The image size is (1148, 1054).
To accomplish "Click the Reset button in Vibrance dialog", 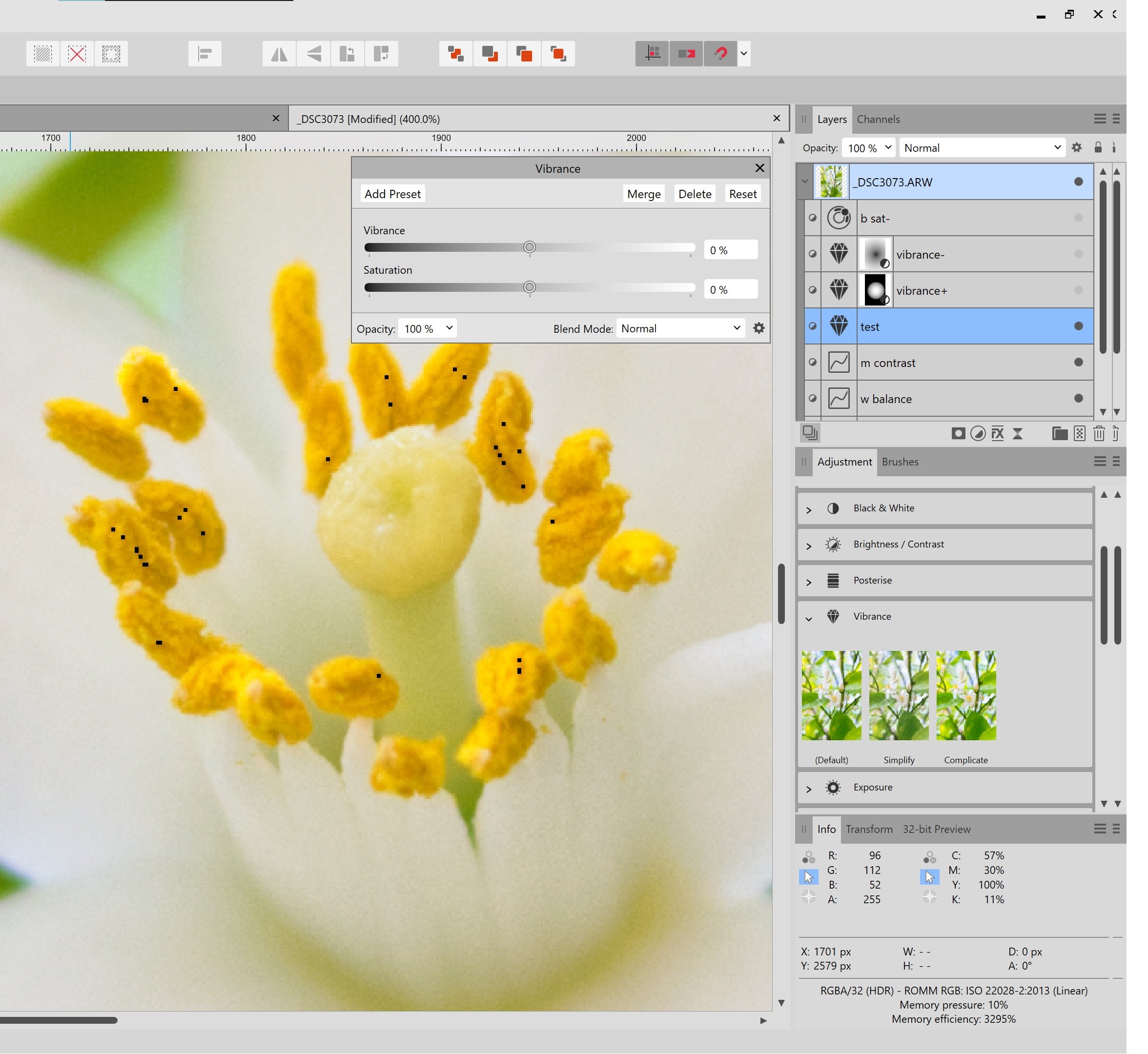I will click(x=743, y=194).
